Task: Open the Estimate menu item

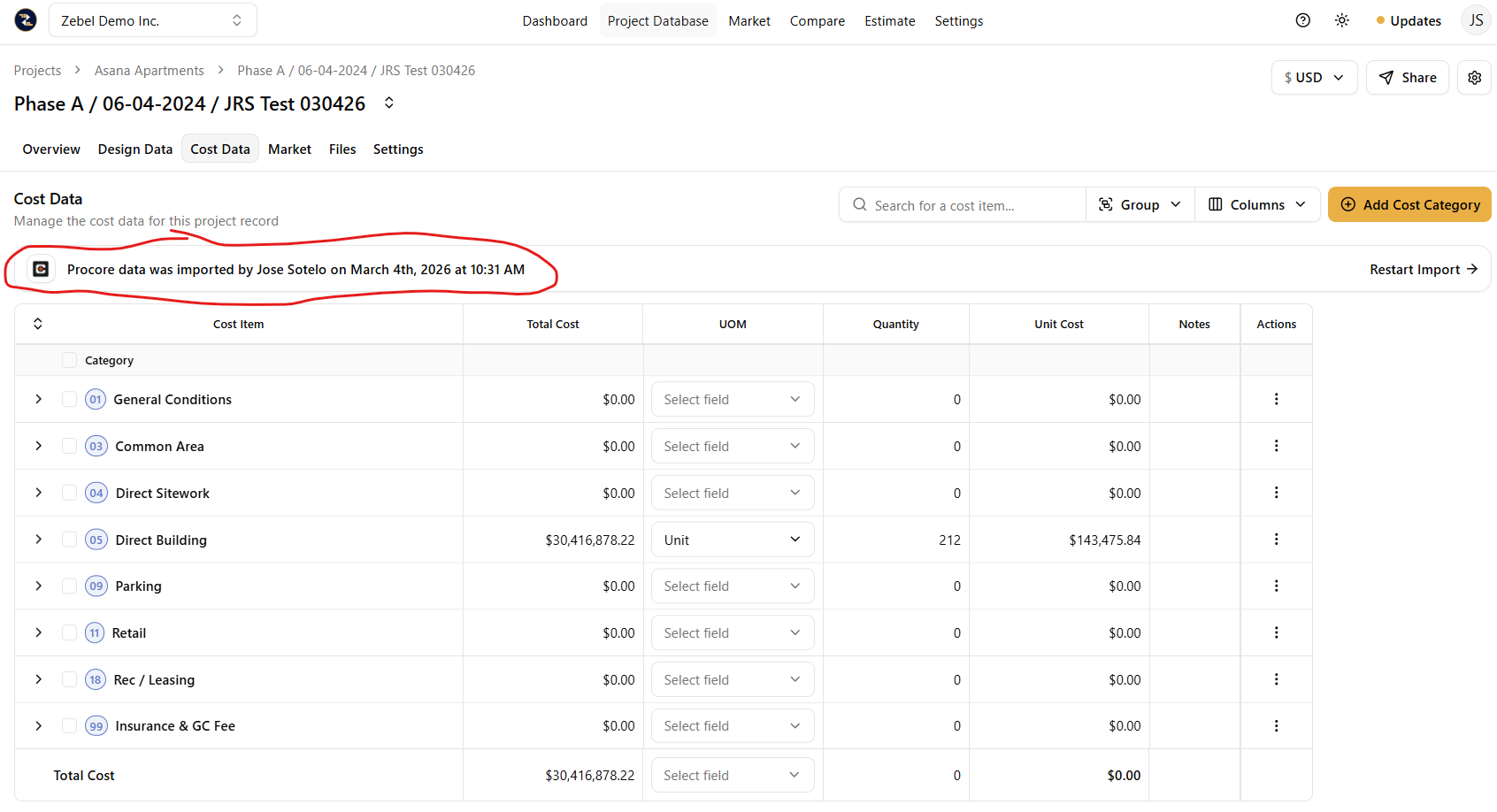Action: (889, 20)
